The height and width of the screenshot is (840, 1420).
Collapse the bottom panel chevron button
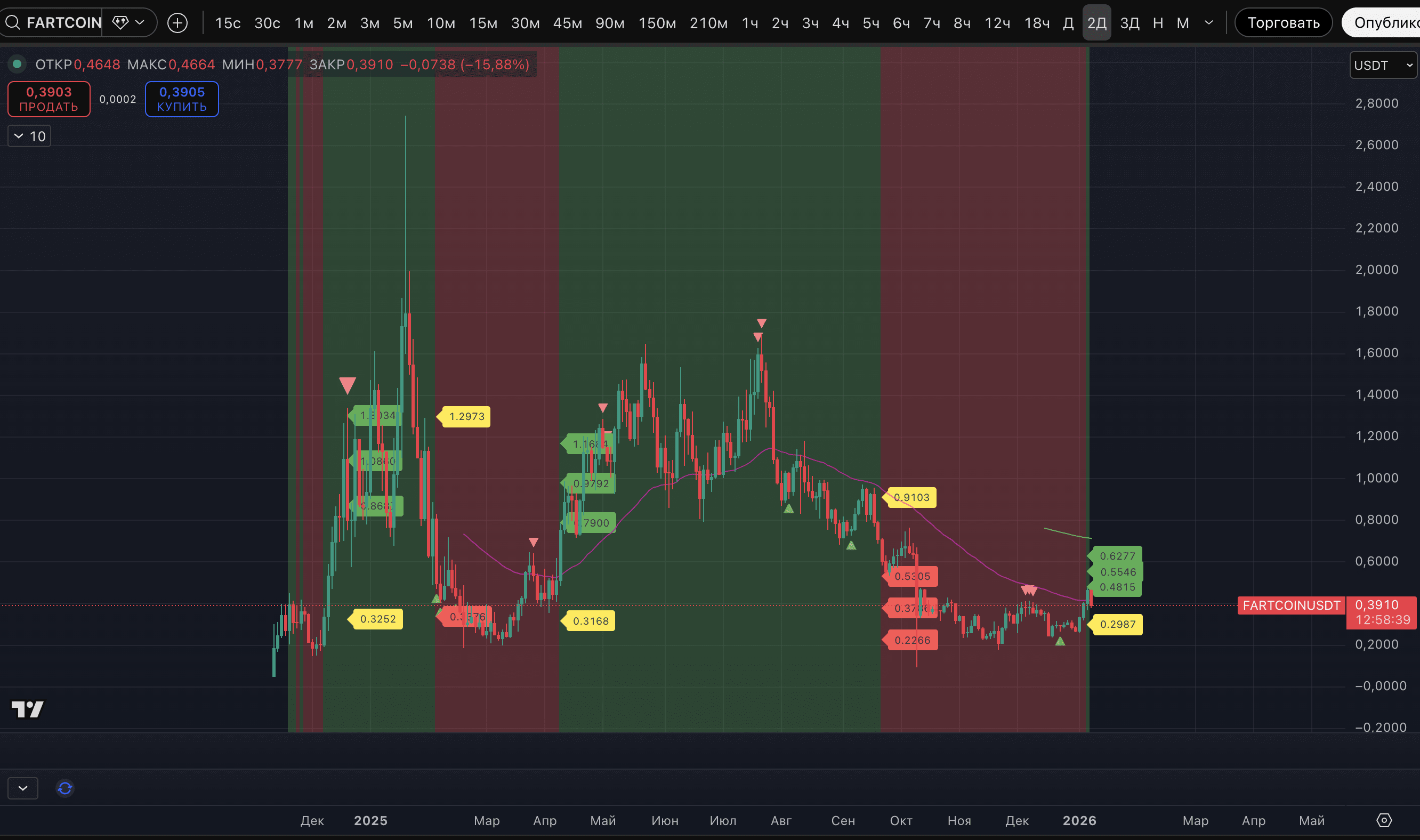pos(22,788)
